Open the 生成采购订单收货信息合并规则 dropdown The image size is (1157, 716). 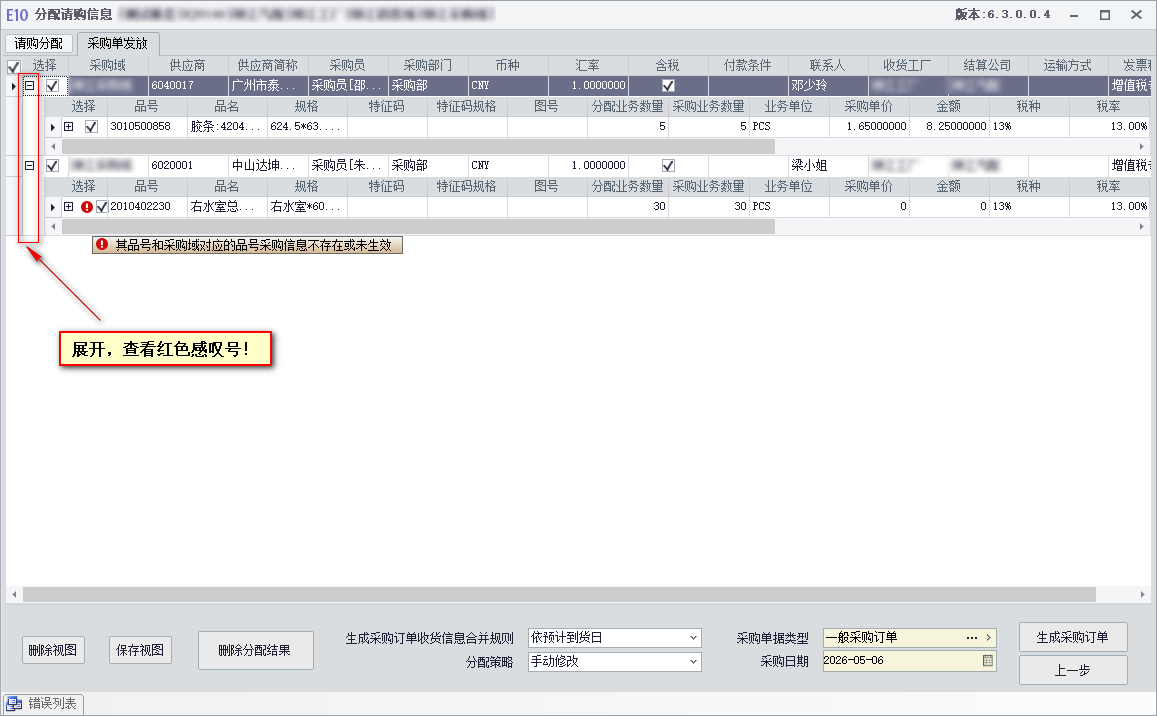coord(693,638)
